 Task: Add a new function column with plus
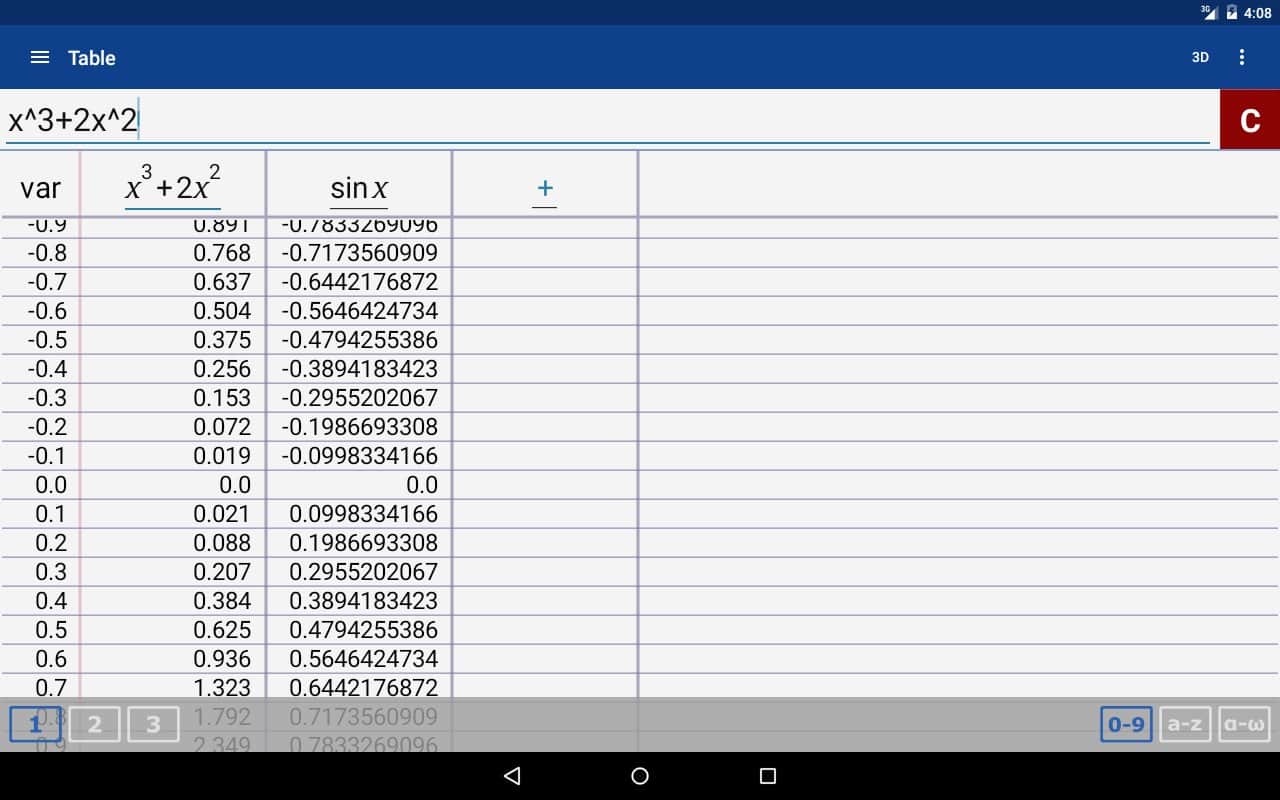point(545,188)
